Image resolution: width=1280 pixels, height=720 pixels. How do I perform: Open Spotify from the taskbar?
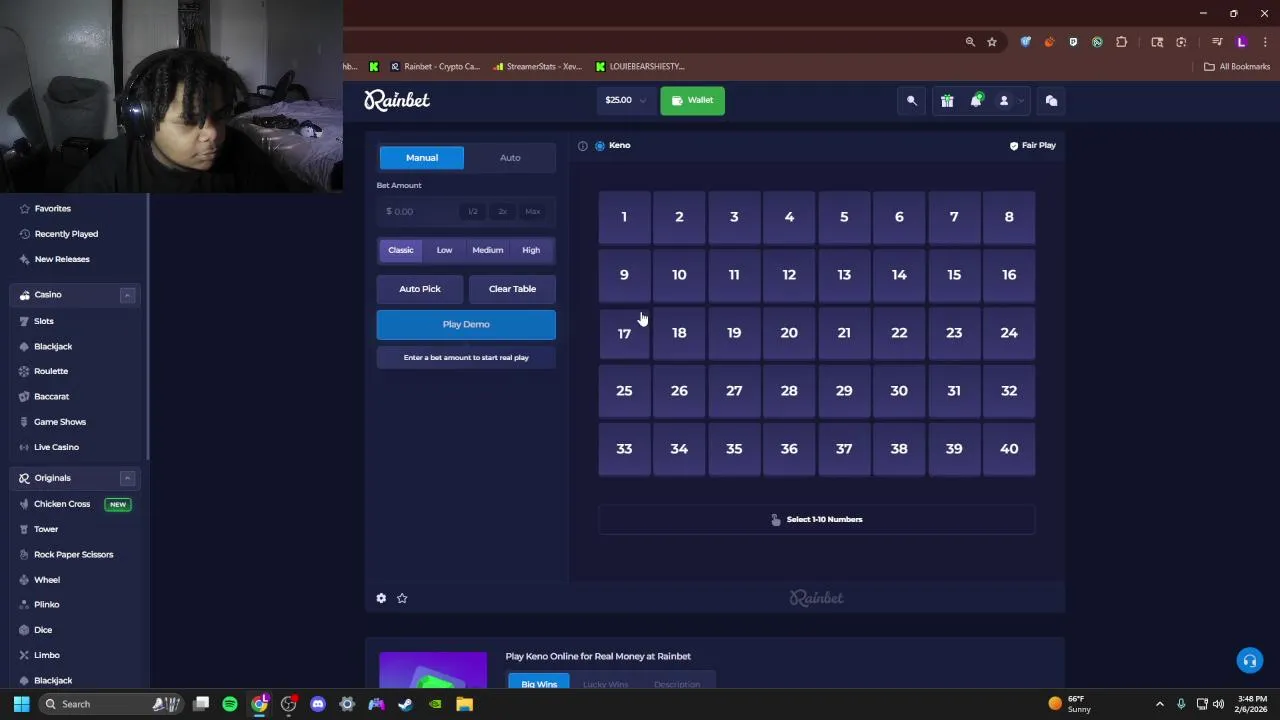(x=230, y=704)
